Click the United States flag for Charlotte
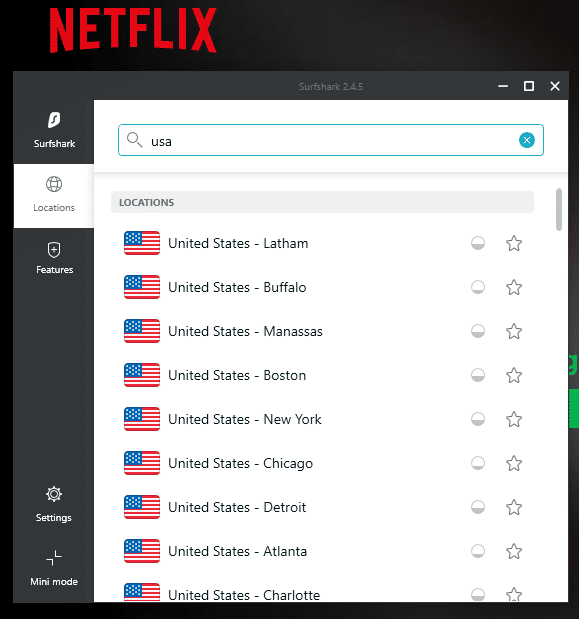 coord(142,592)
